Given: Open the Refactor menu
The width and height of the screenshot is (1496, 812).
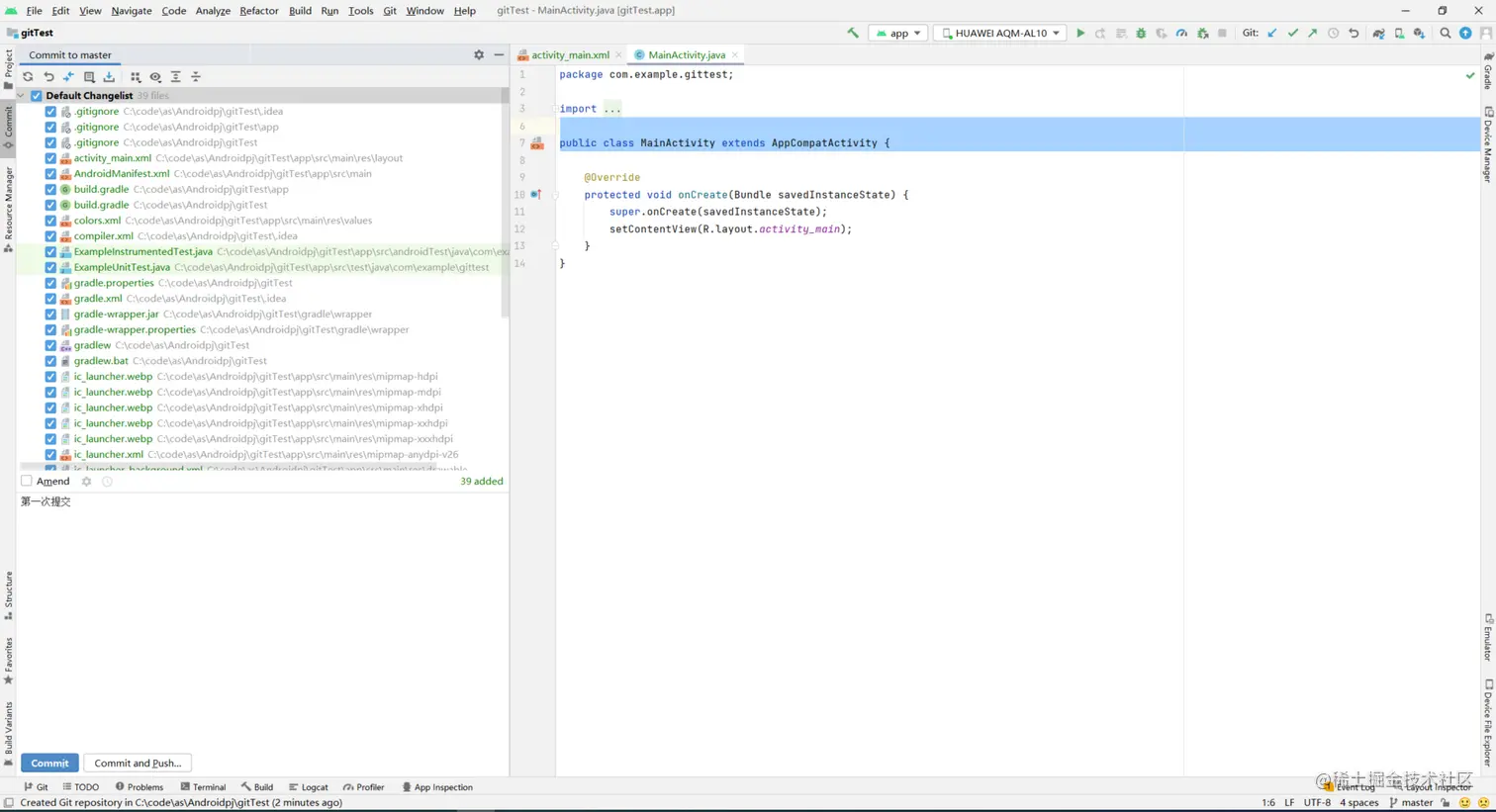Looking at the screenshot, I should click(258, 11).
